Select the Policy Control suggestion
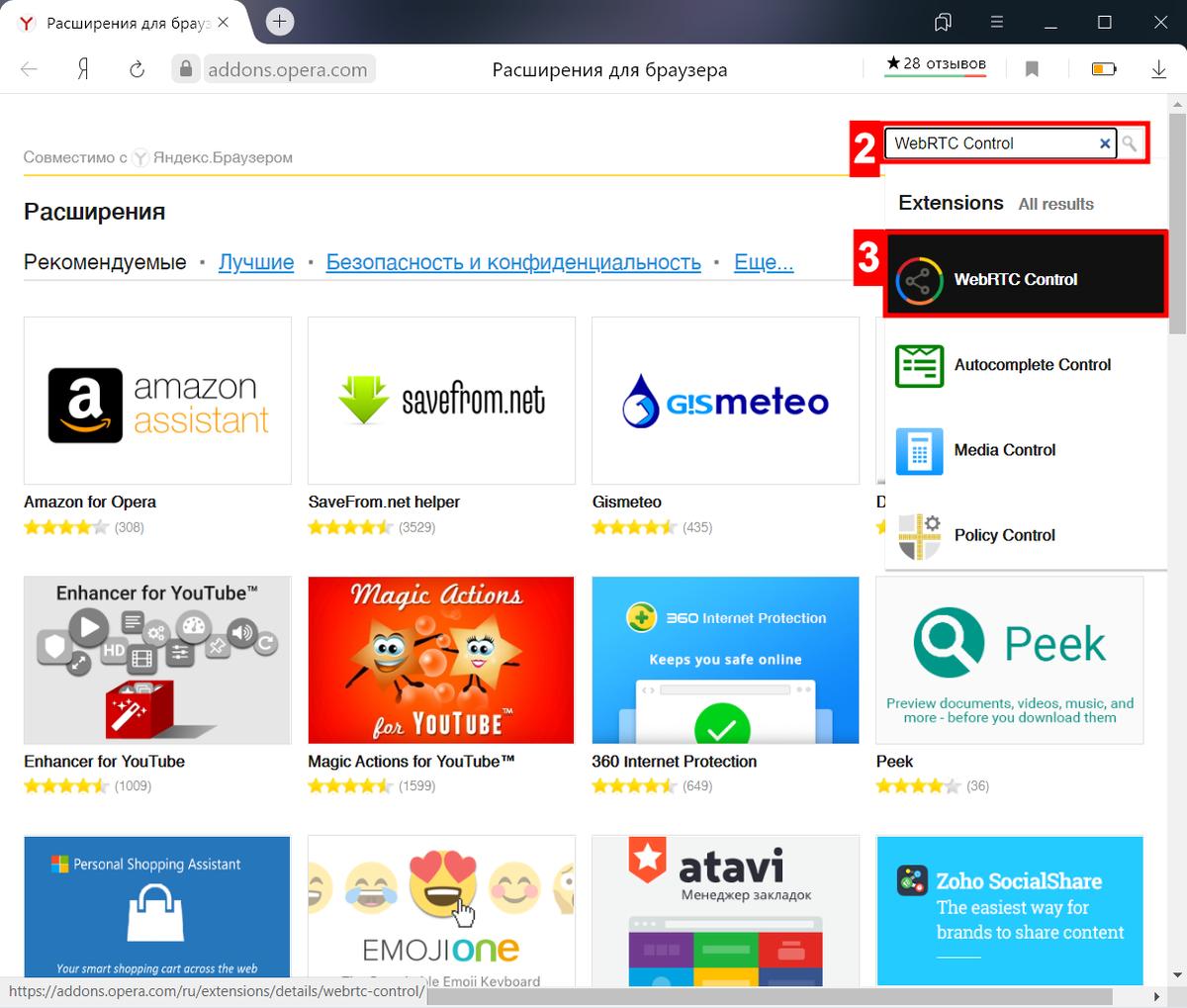 [x=1027, y=535]
